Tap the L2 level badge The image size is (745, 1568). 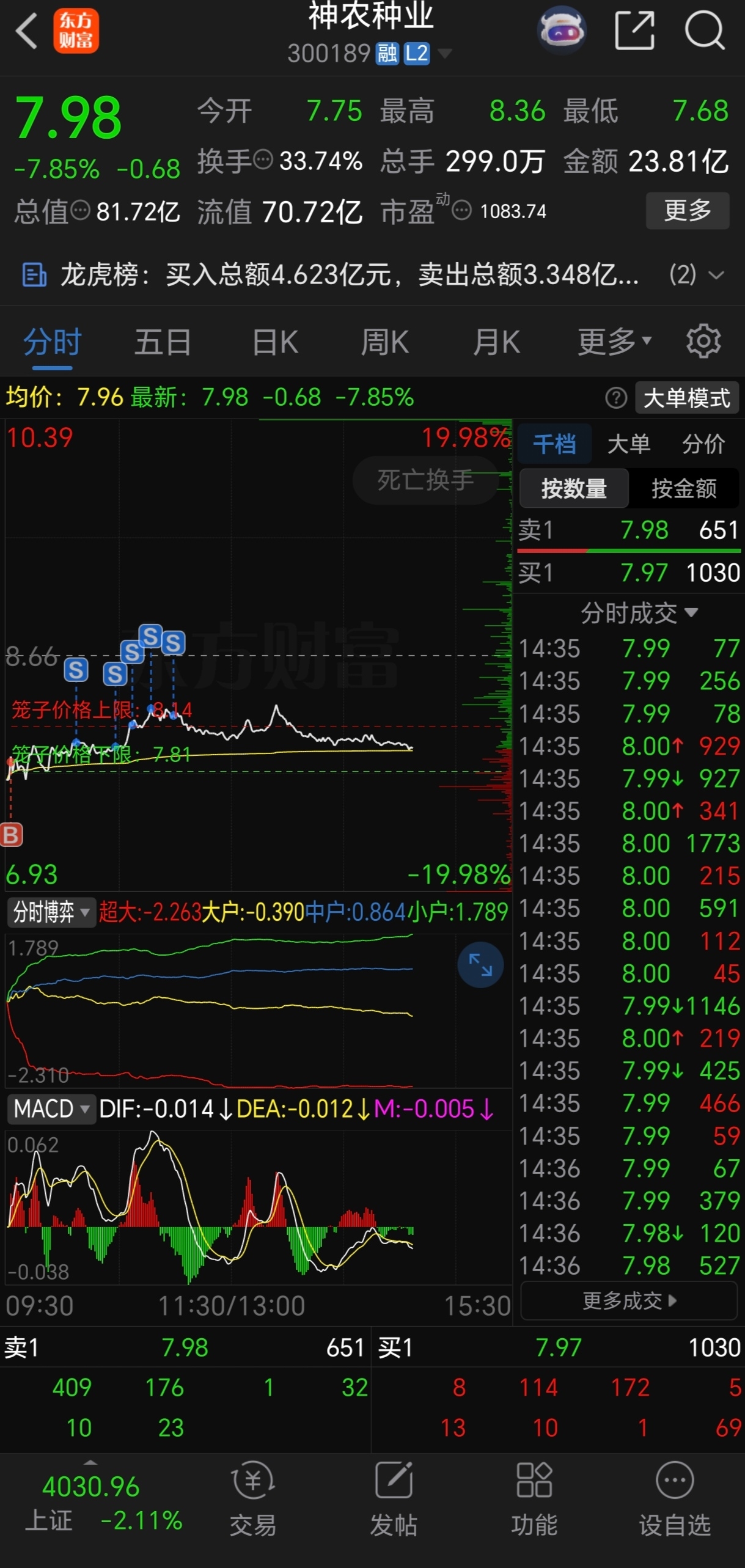[417, 54]
